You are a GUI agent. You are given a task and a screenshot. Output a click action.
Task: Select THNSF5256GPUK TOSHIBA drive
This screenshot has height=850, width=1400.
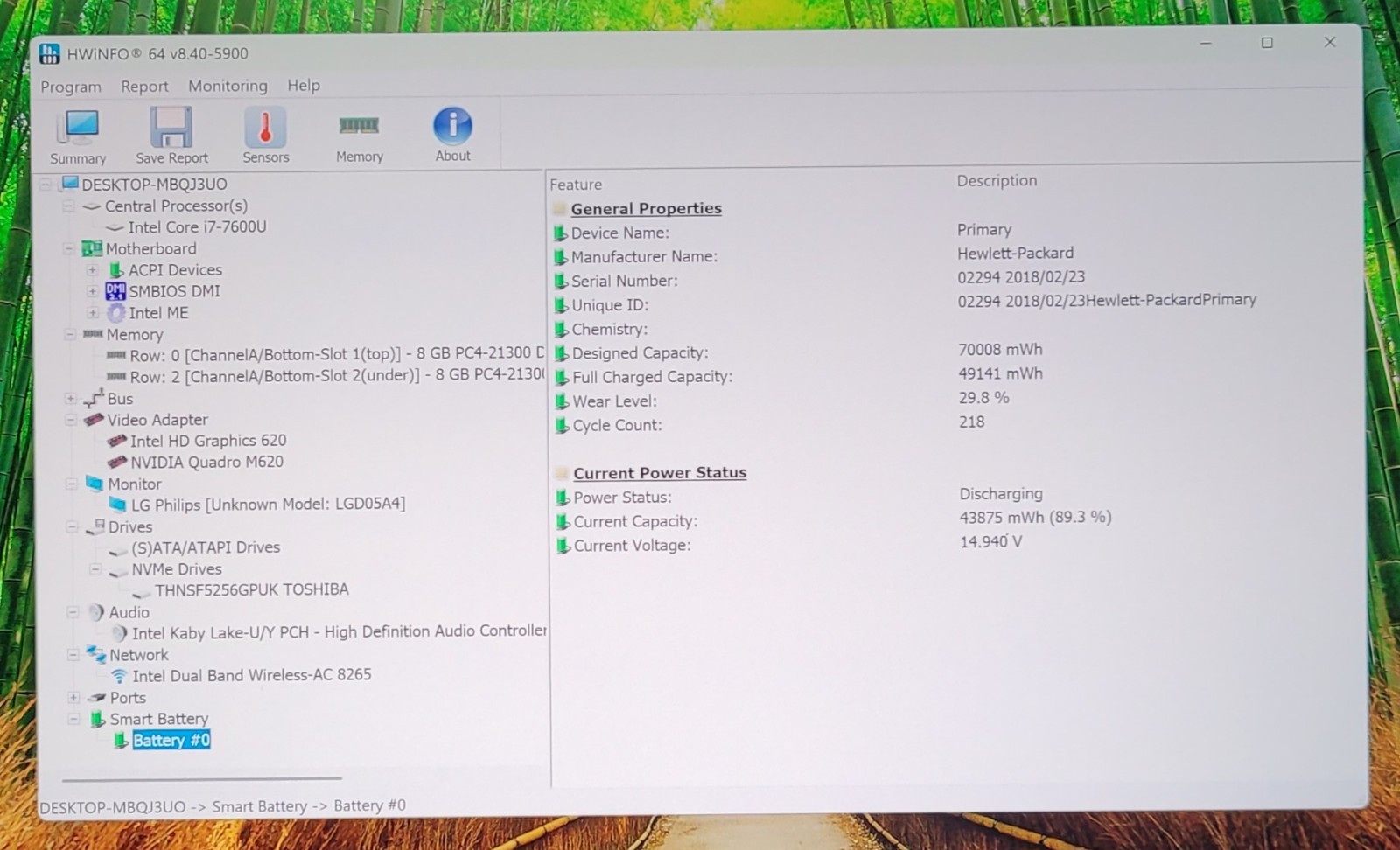coord(252,589)
